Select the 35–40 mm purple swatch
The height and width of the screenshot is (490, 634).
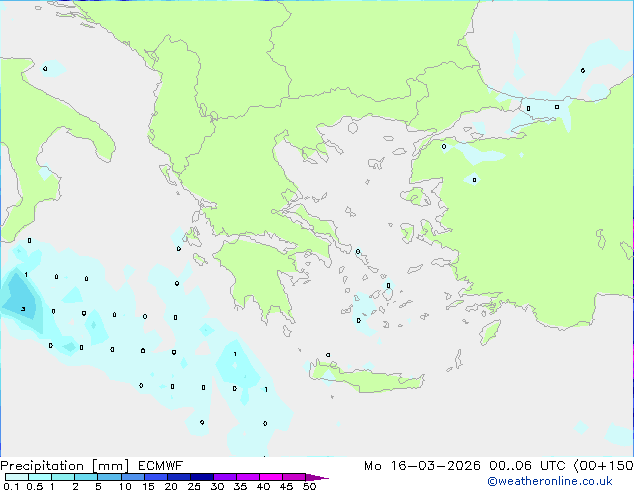point(248,477)
